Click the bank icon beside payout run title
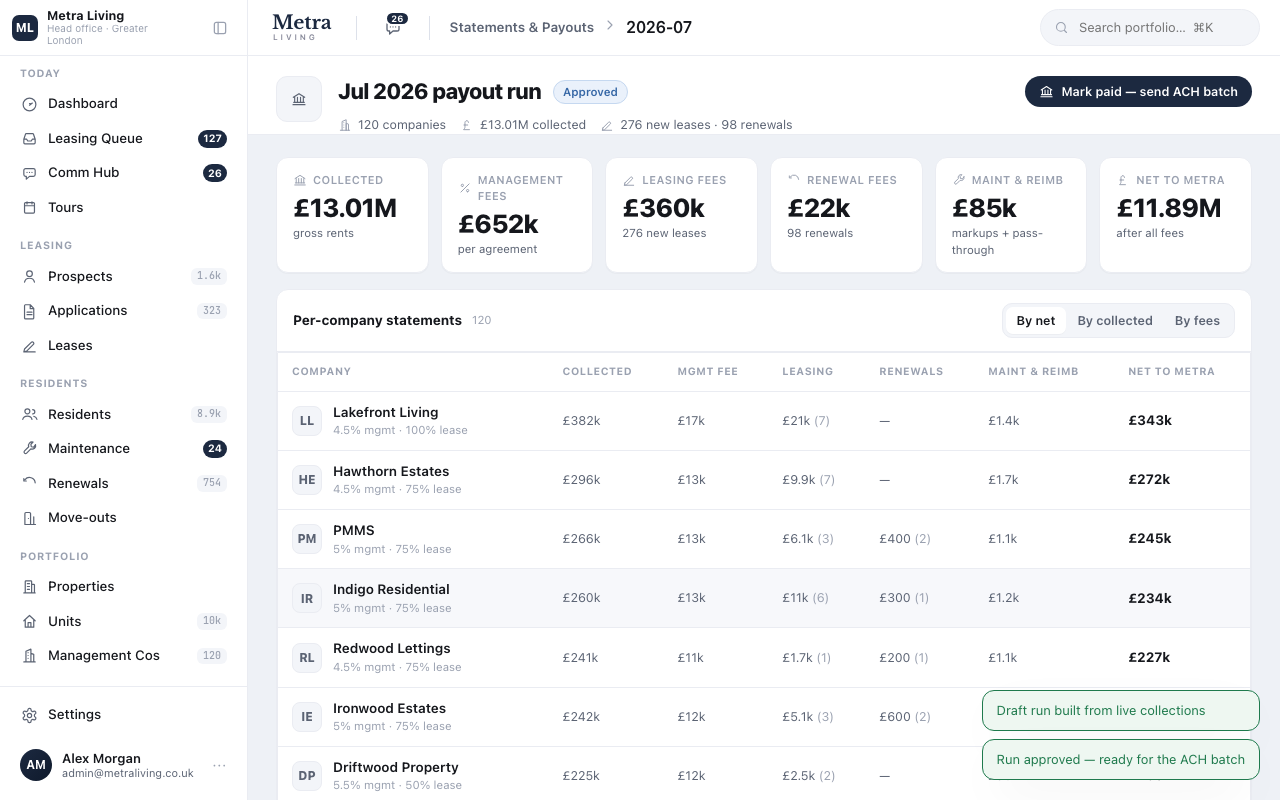This screenshot has height=800, width=1280. (x=299, y=99)
